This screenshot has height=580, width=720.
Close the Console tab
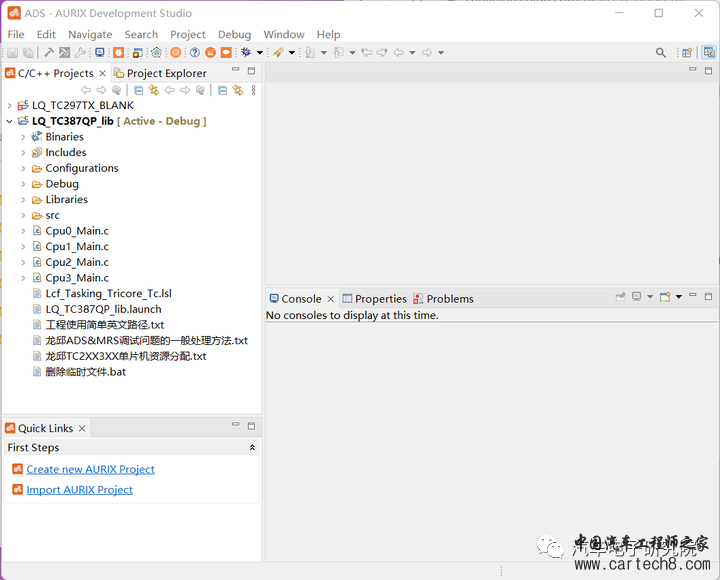[331, 299]
